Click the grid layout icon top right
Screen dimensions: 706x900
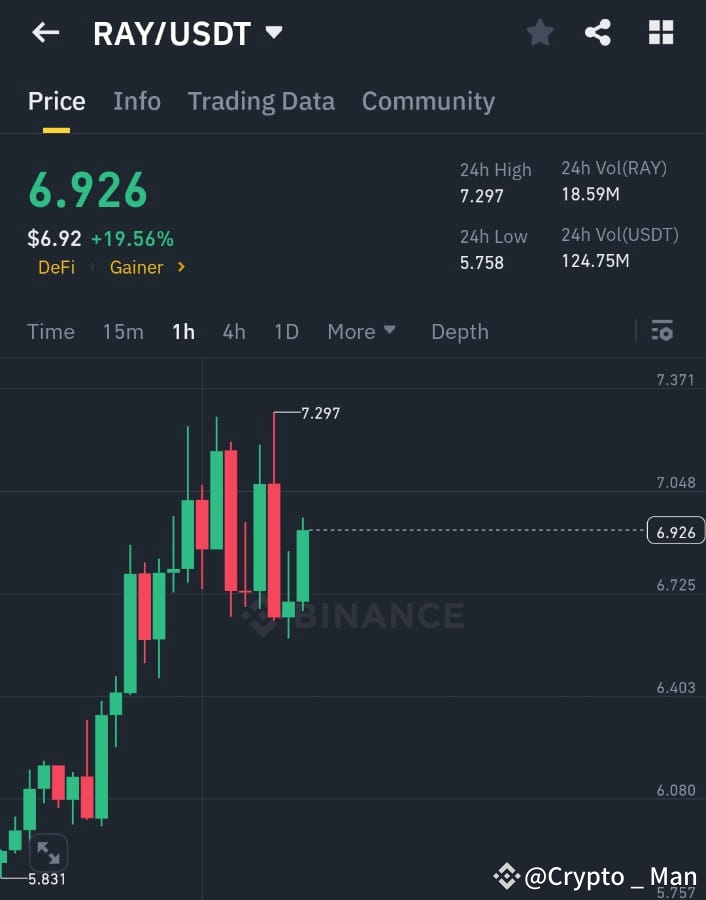[660, 31]
